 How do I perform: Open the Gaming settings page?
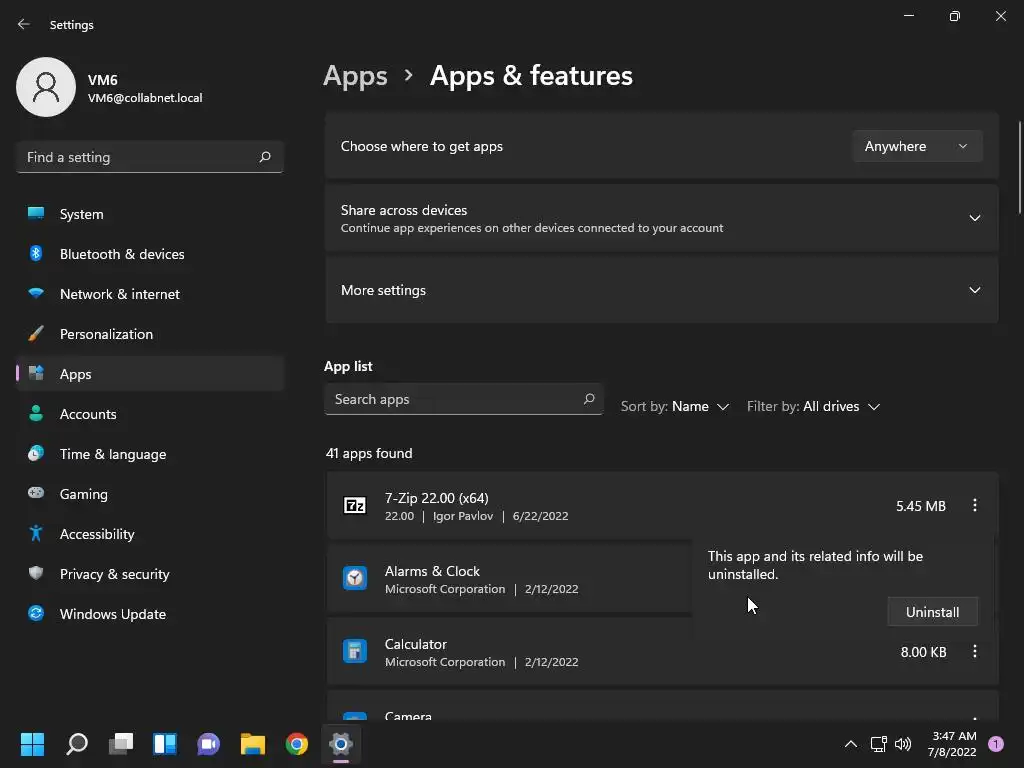150,494
